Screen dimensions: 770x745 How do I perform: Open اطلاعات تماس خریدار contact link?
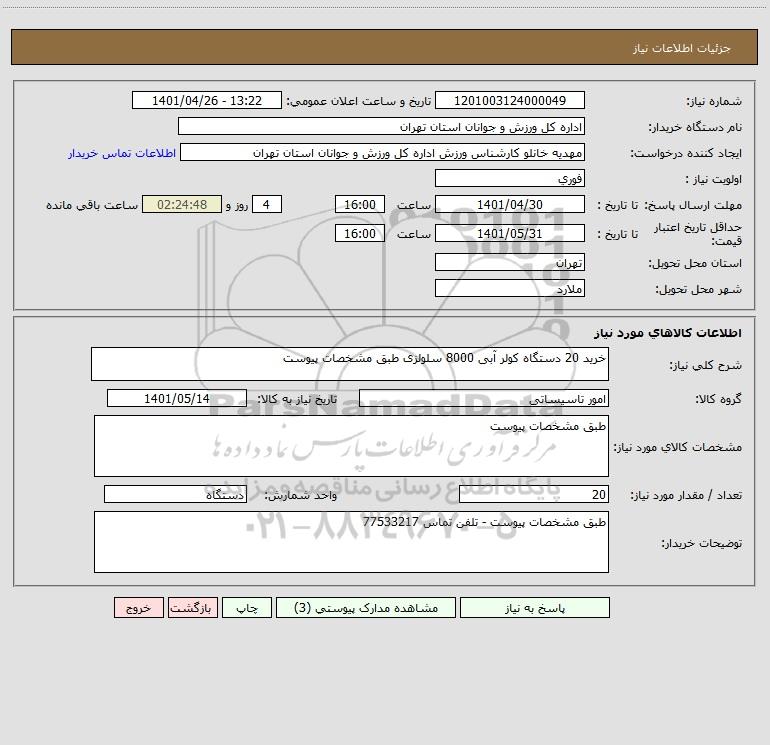(x=122, y=153)
